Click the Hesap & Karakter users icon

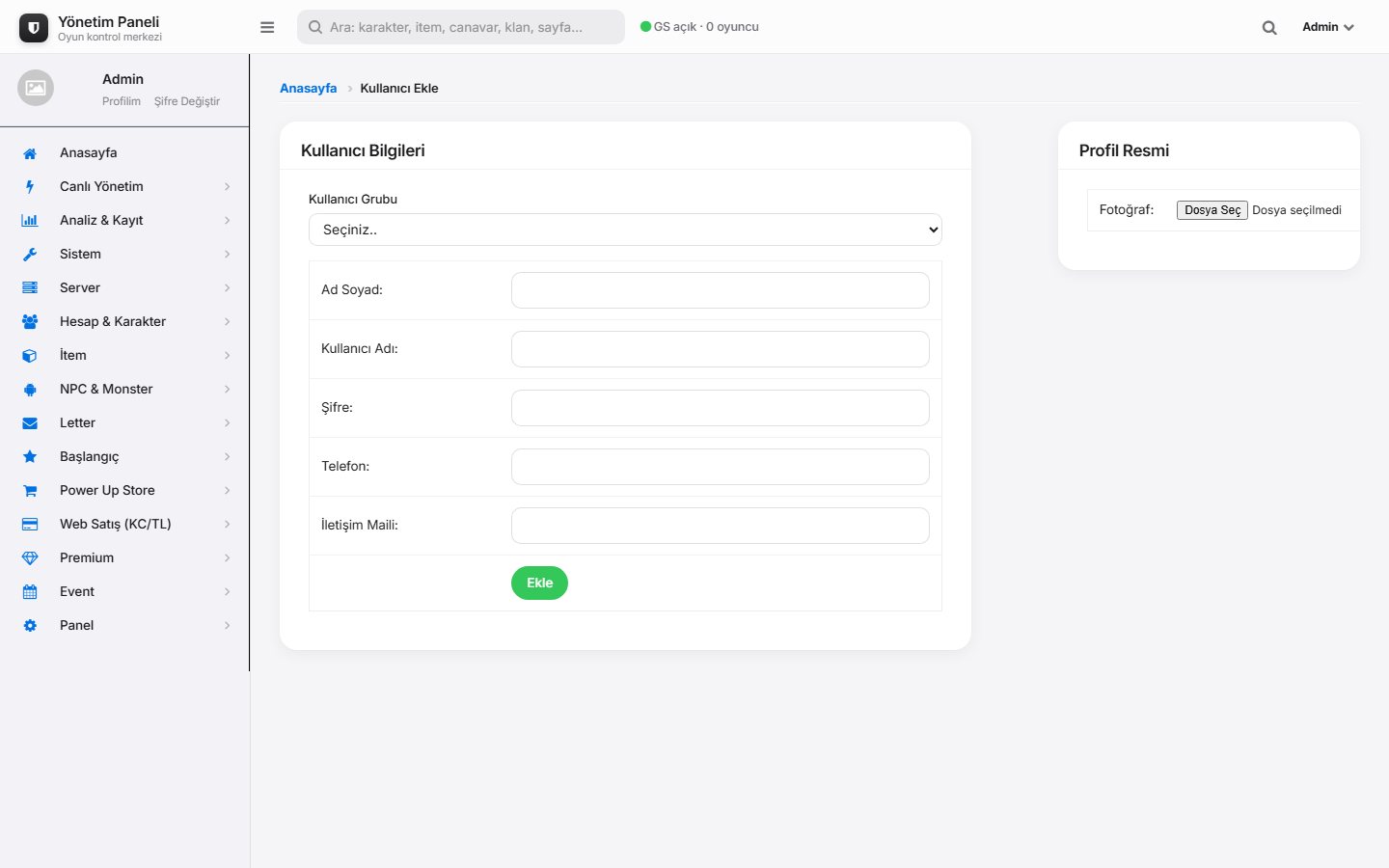30,322
